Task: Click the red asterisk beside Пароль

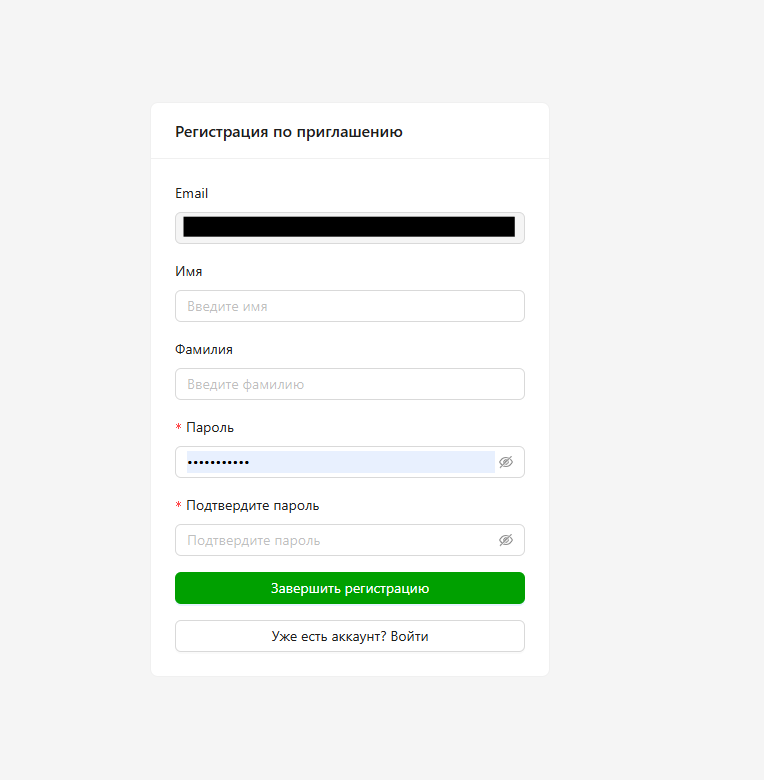Action: pyautogui.click(x=179, y=428)
